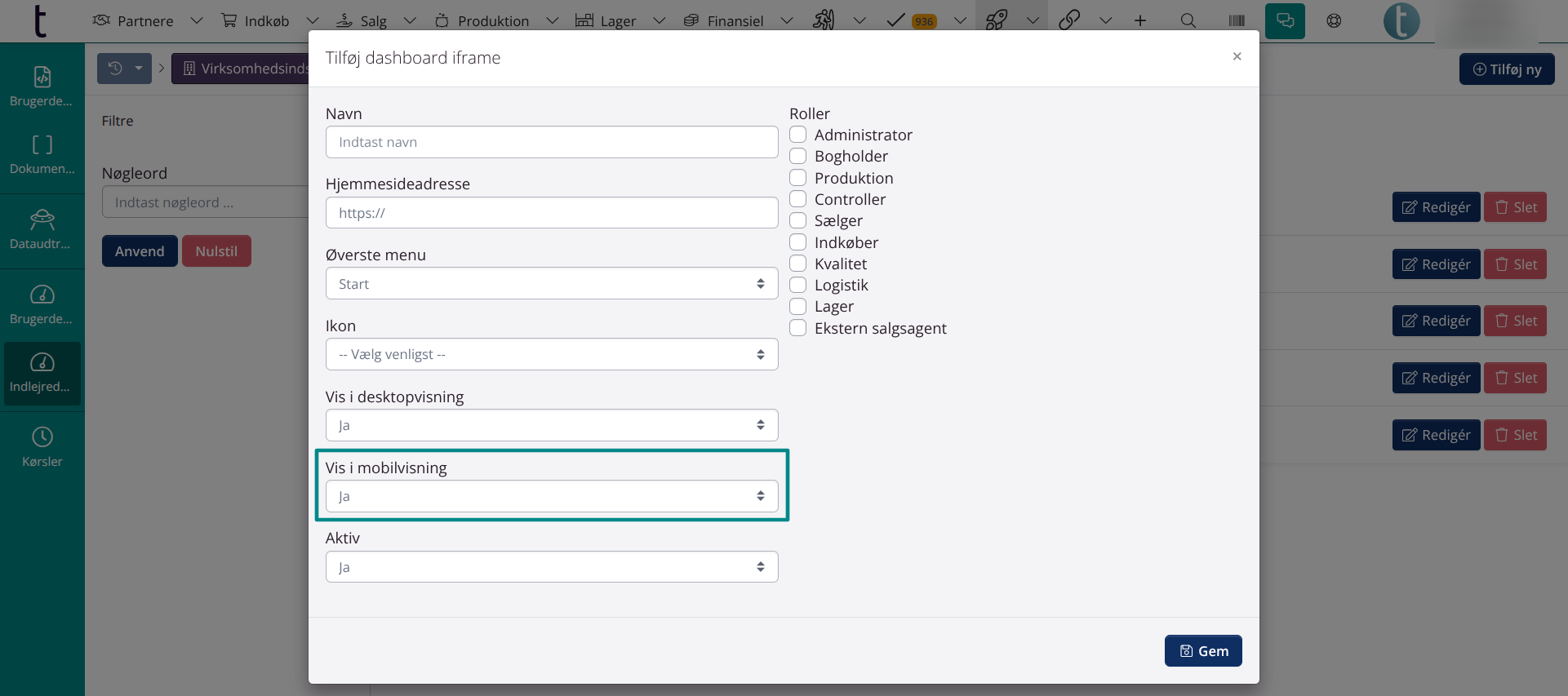Click the plus icon in top bar
Screen dimensions: 1568x696
pos(1140,20)
